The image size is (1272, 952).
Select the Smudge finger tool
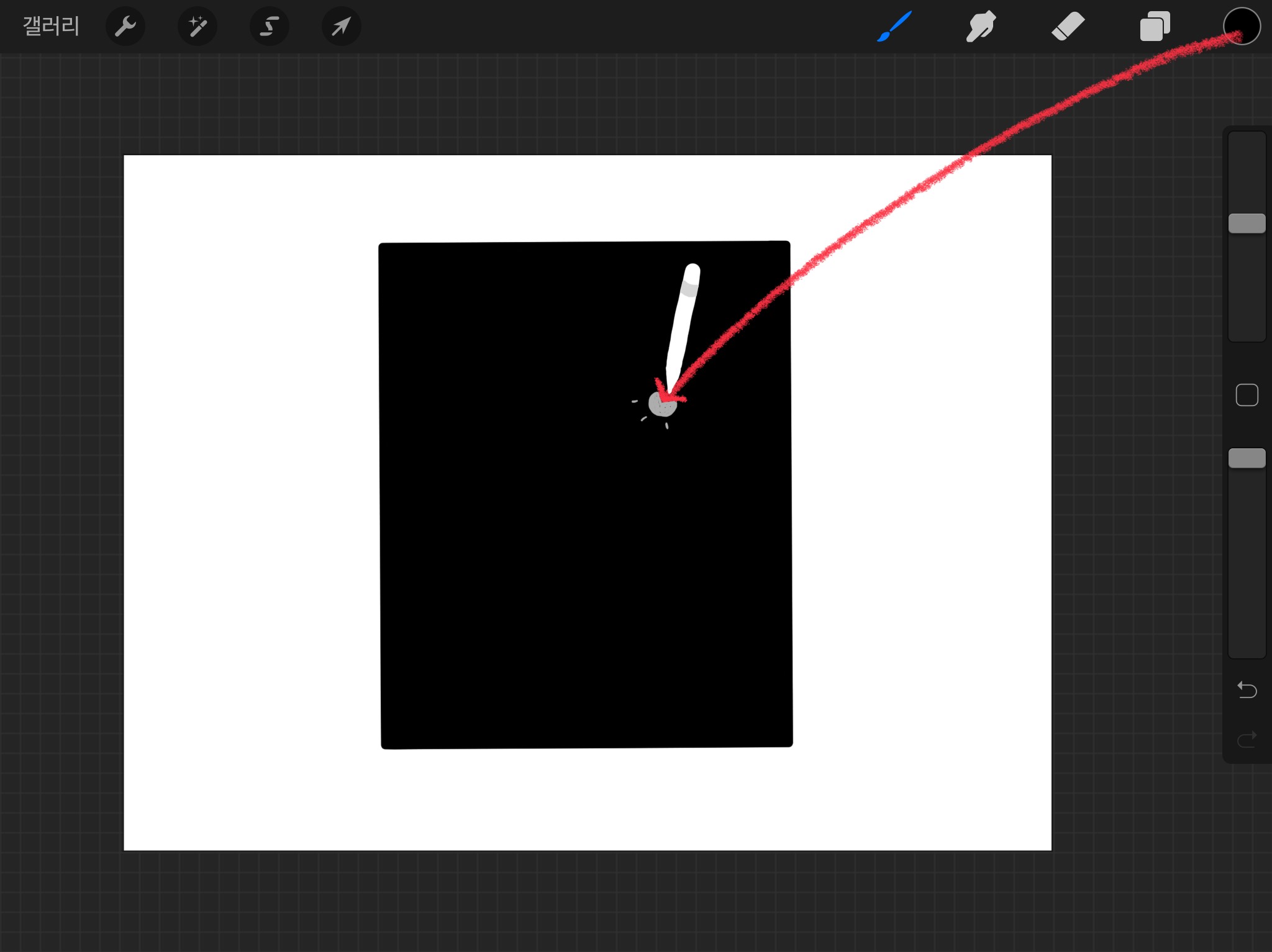tap(981, 27)
